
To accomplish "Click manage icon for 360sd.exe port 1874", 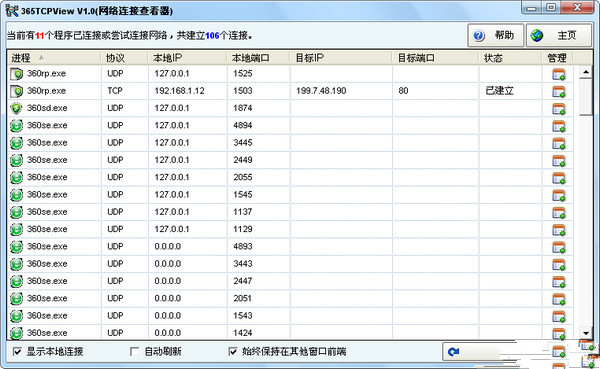I will click(x=559, y=109).
